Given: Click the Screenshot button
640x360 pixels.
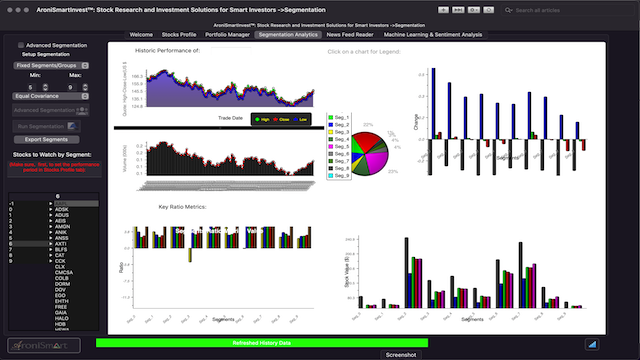Looking at the screenshot, I should coord(401,355).
